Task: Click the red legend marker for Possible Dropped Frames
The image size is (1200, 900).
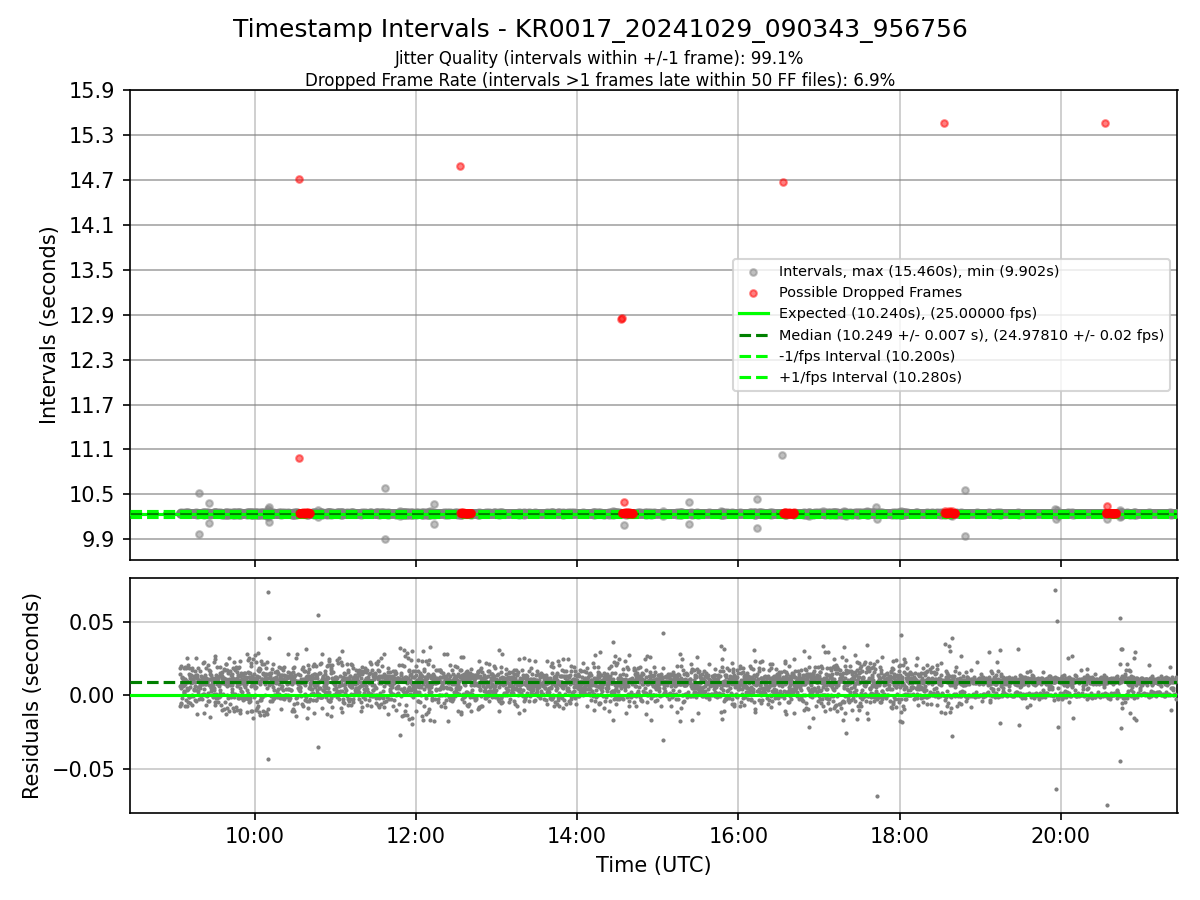Action: coord(754,293)
